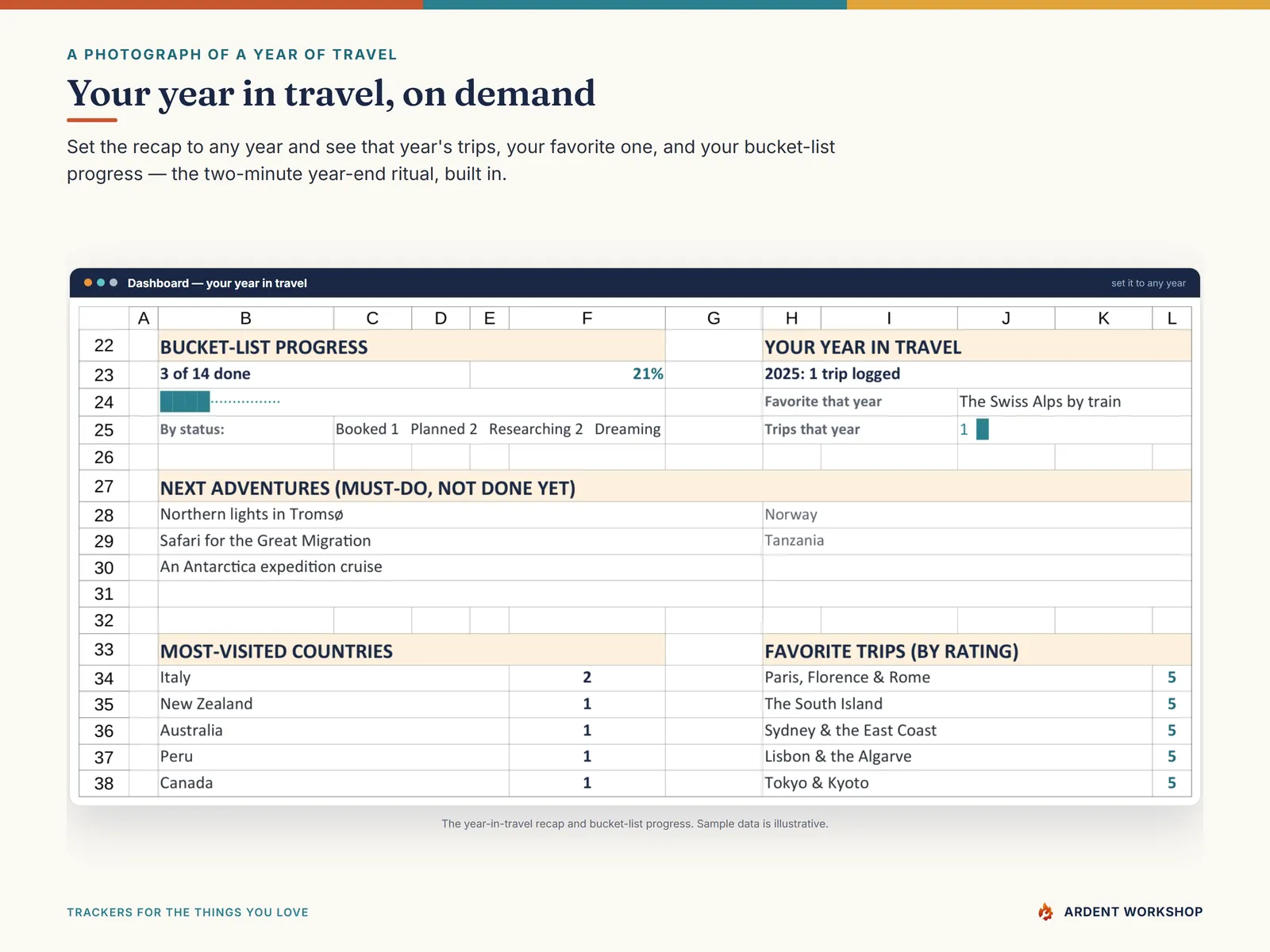
Task: Click the 'Australia' country cell
Action: point(333,731)
